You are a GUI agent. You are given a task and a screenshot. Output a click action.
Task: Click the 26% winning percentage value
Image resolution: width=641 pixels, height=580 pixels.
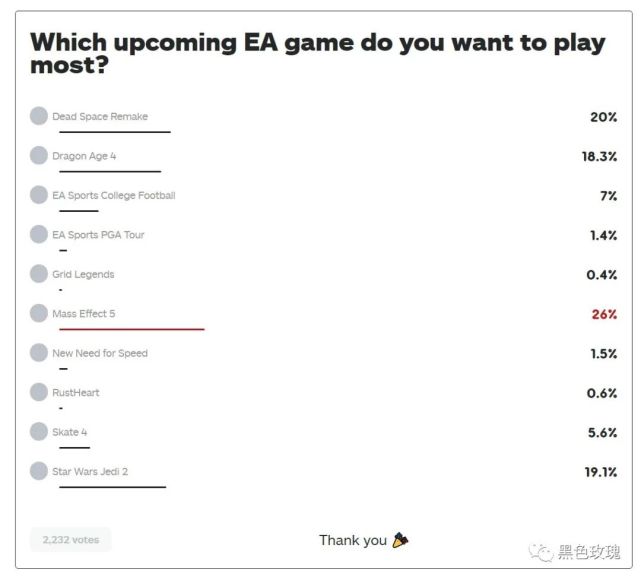pos(604,314)
